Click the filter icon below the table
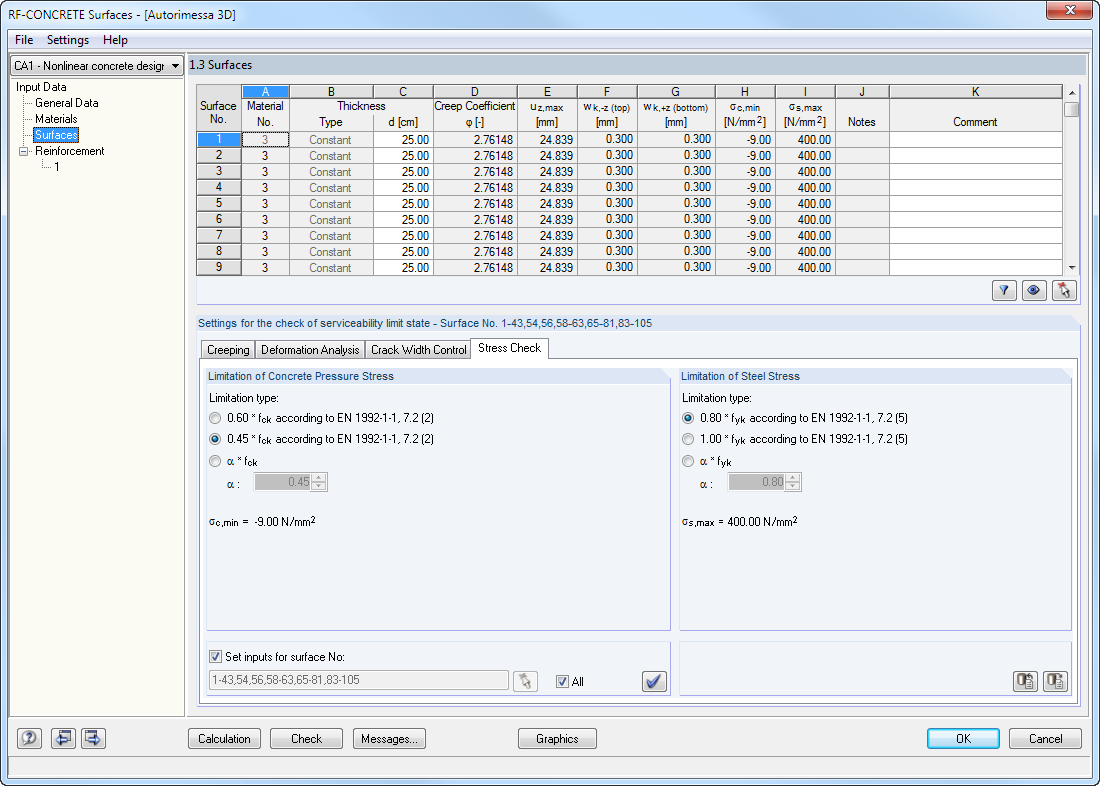Screen dimensions: 1100x786 1004,291
